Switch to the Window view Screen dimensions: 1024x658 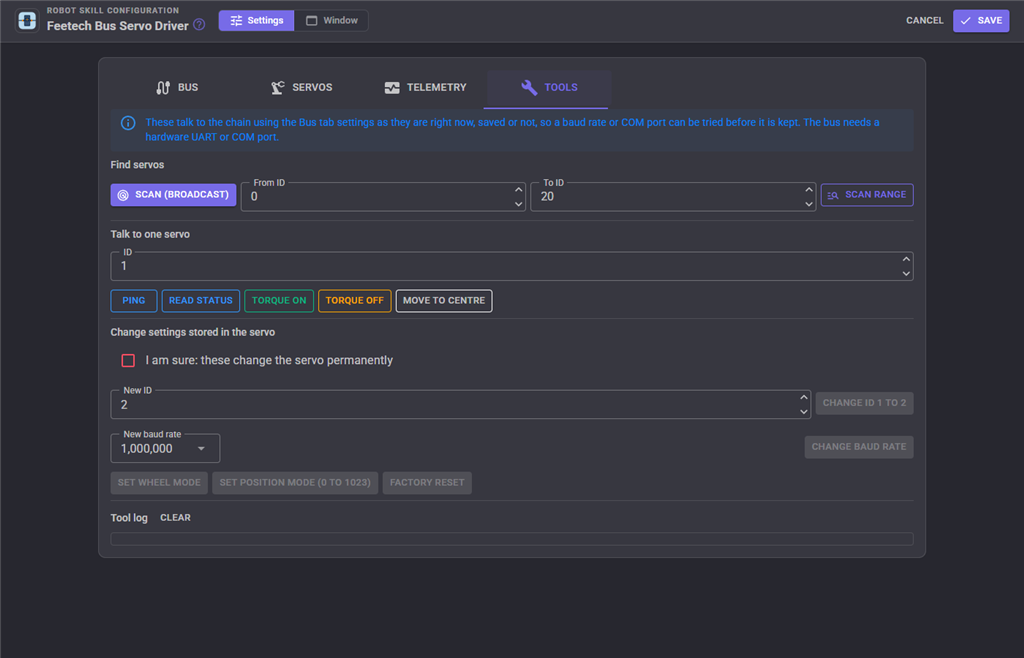click(x=331, y=20)
